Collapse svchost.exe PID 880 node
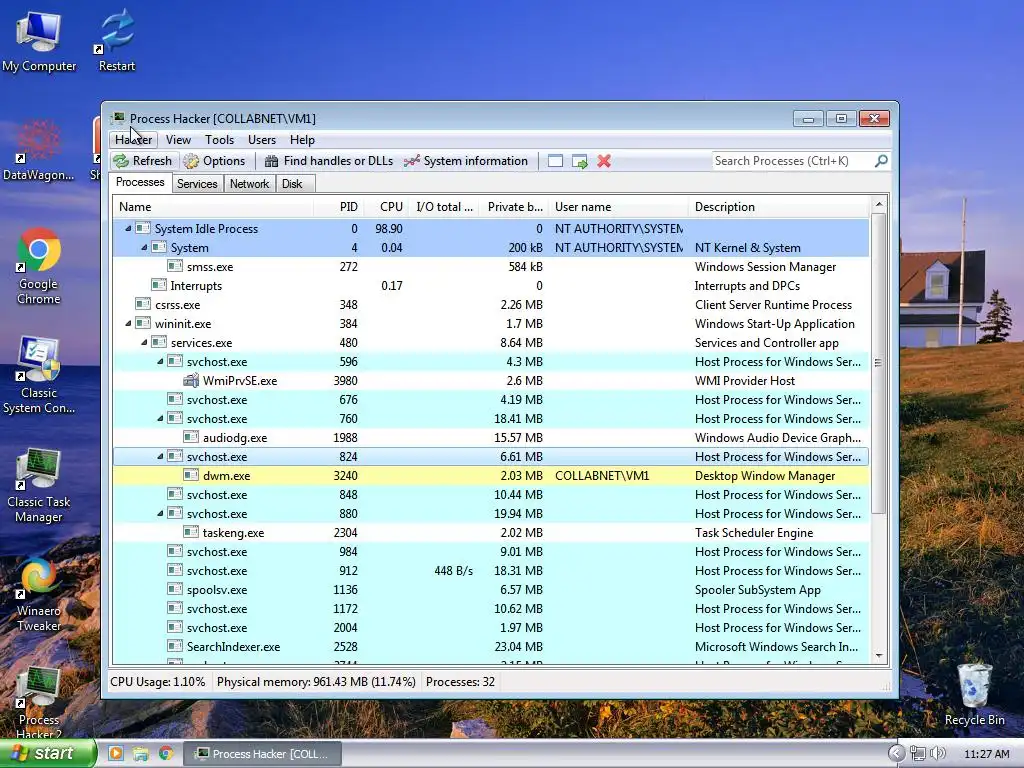 pos(160,513)
